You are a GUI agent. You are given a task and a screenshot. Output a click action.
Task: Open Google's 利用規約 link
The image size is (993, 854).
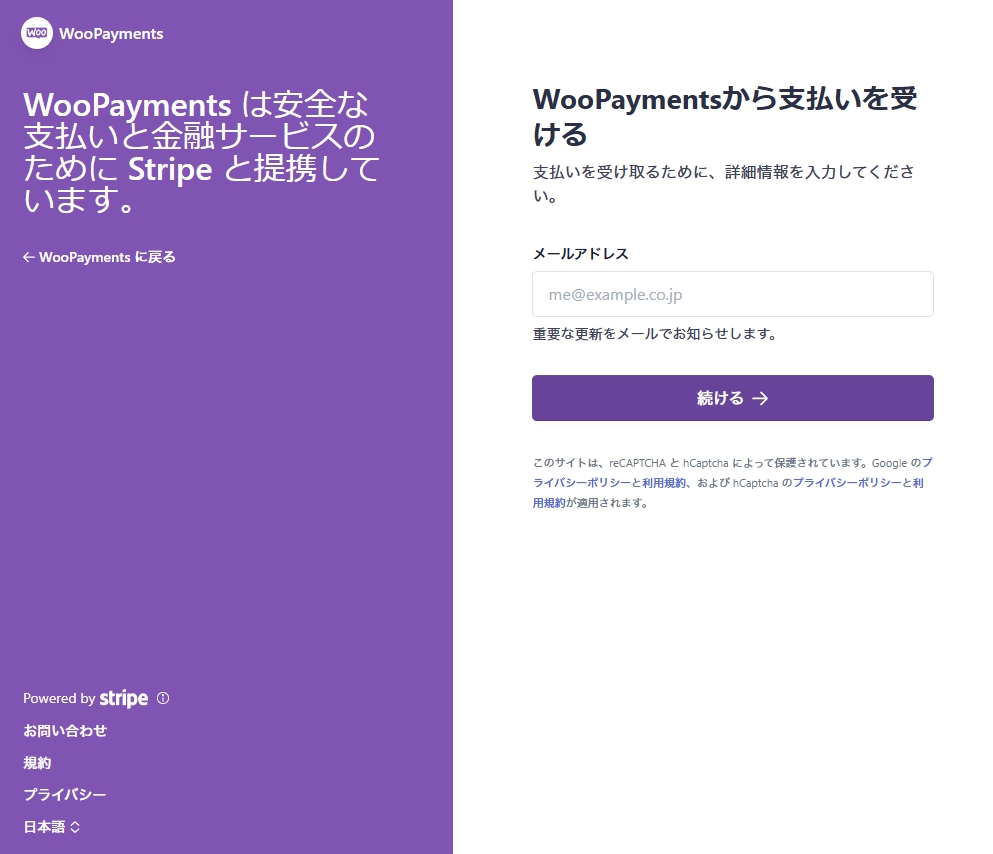(664, 482)
